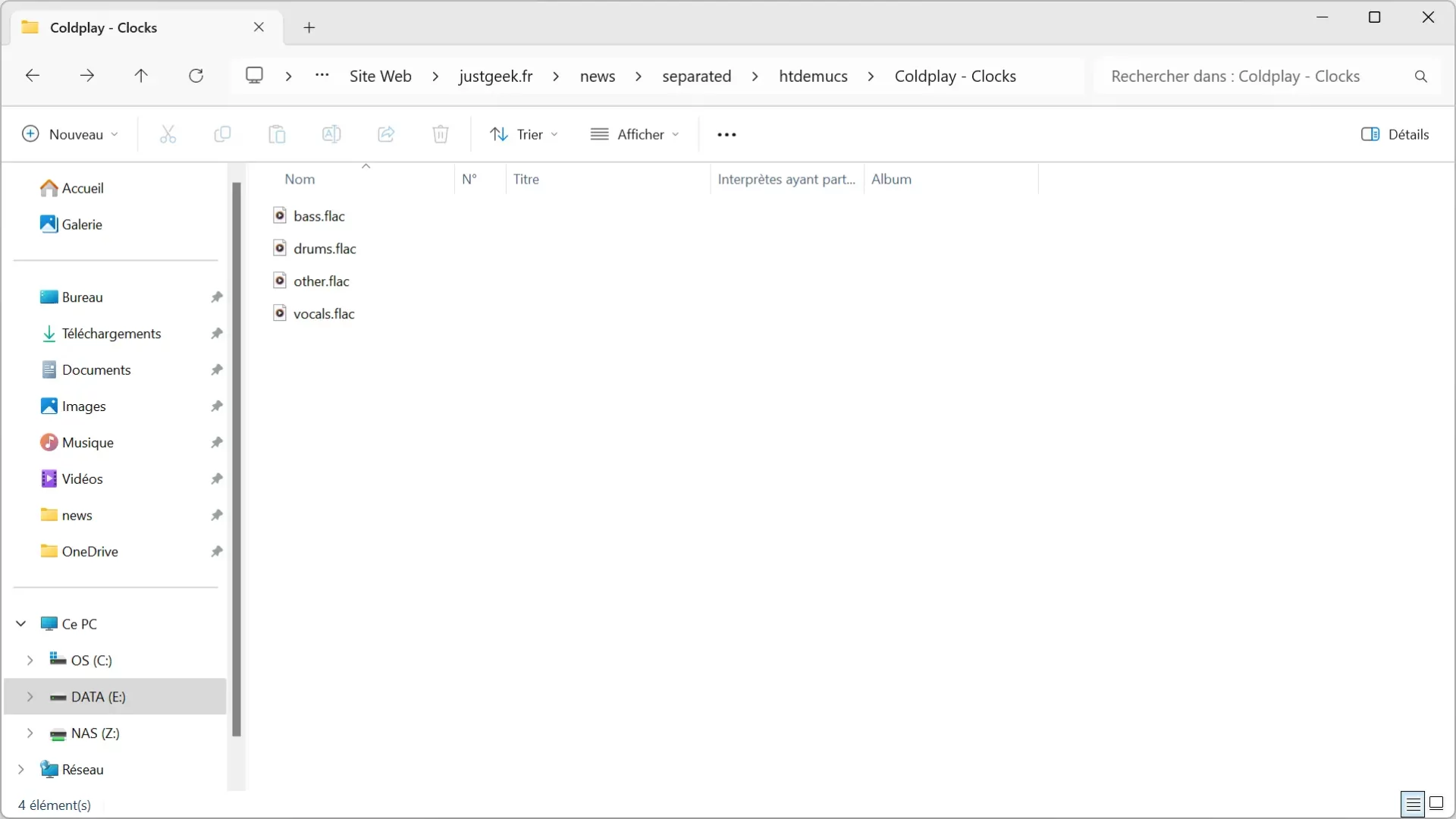Unpin Téléchargements using its pin icon
Image resolution: width=1456 pixels, height=819 pixels.
pos(217,334)
